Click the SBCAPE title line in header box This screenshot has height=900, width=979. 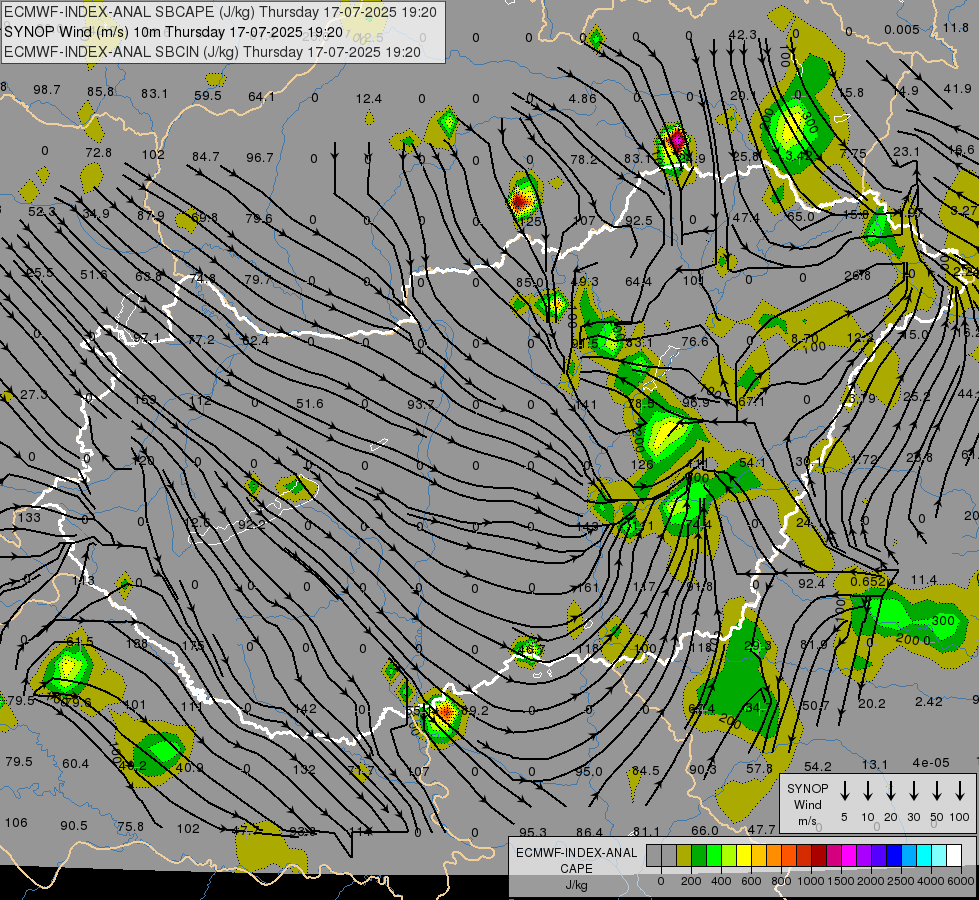(x=220, y=12)
